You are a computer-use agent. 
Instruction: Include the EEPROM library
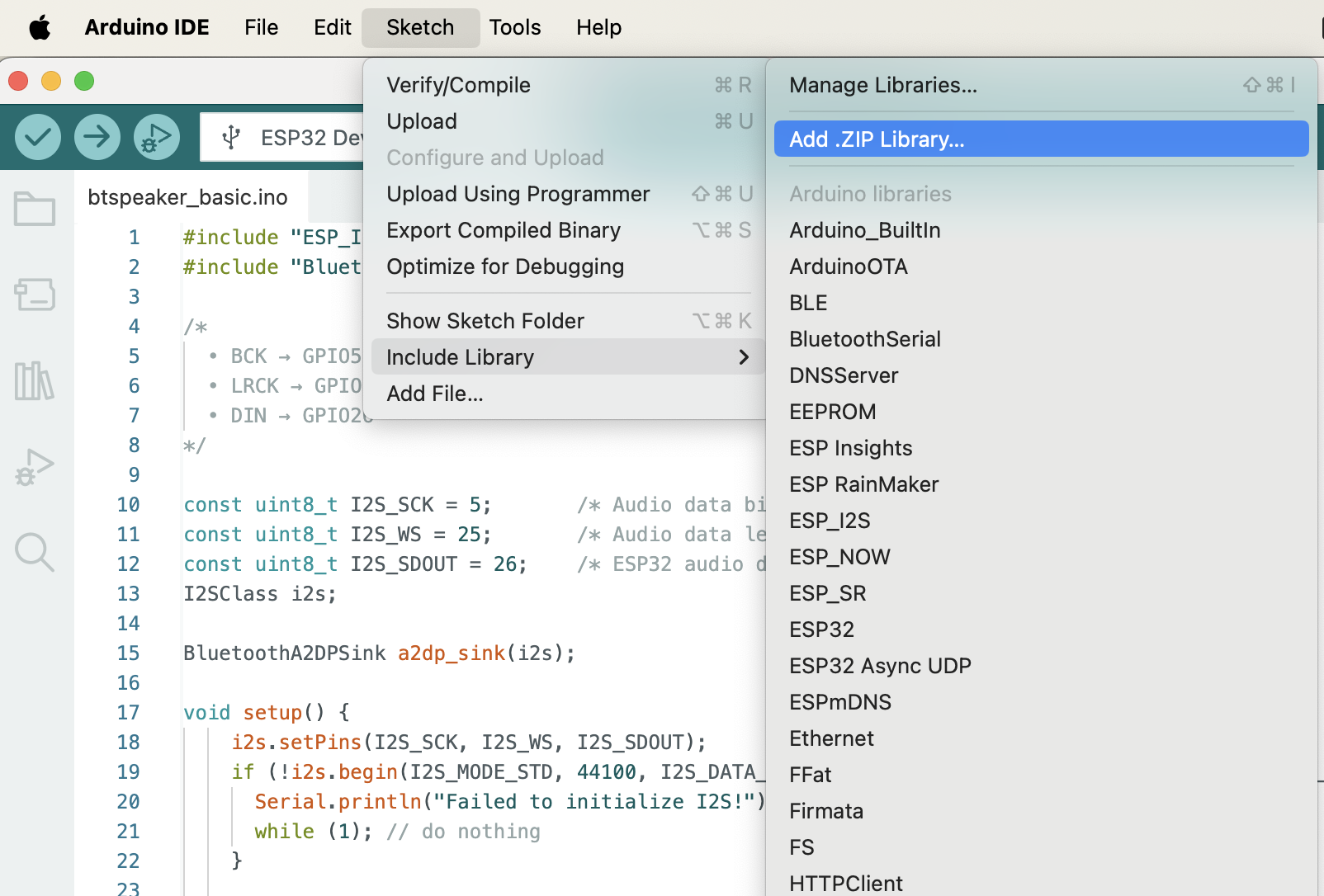tap(1042, 412)
